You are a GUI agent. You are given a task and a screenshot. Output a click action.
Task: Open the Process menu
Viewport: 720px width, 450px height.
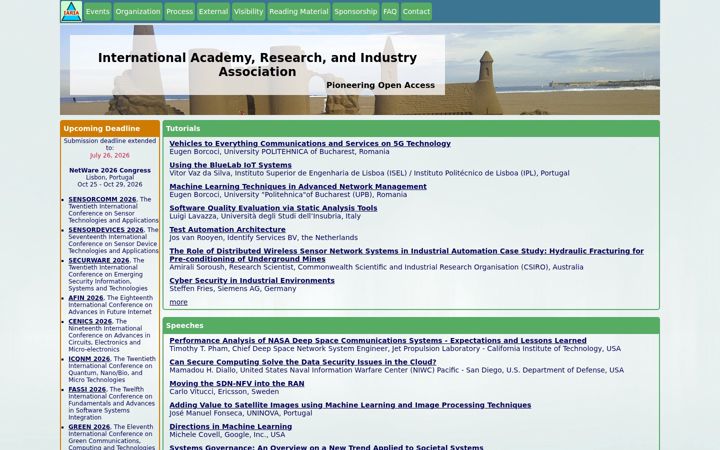[180, 11]
